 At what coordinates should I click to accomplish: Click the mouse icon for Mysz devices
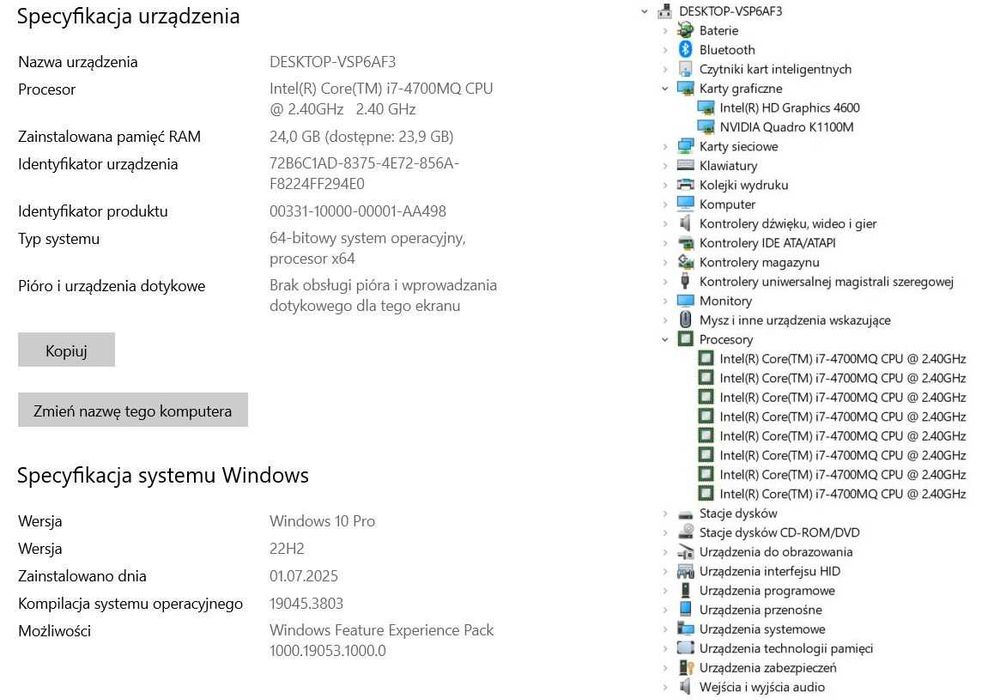(685, 320)
